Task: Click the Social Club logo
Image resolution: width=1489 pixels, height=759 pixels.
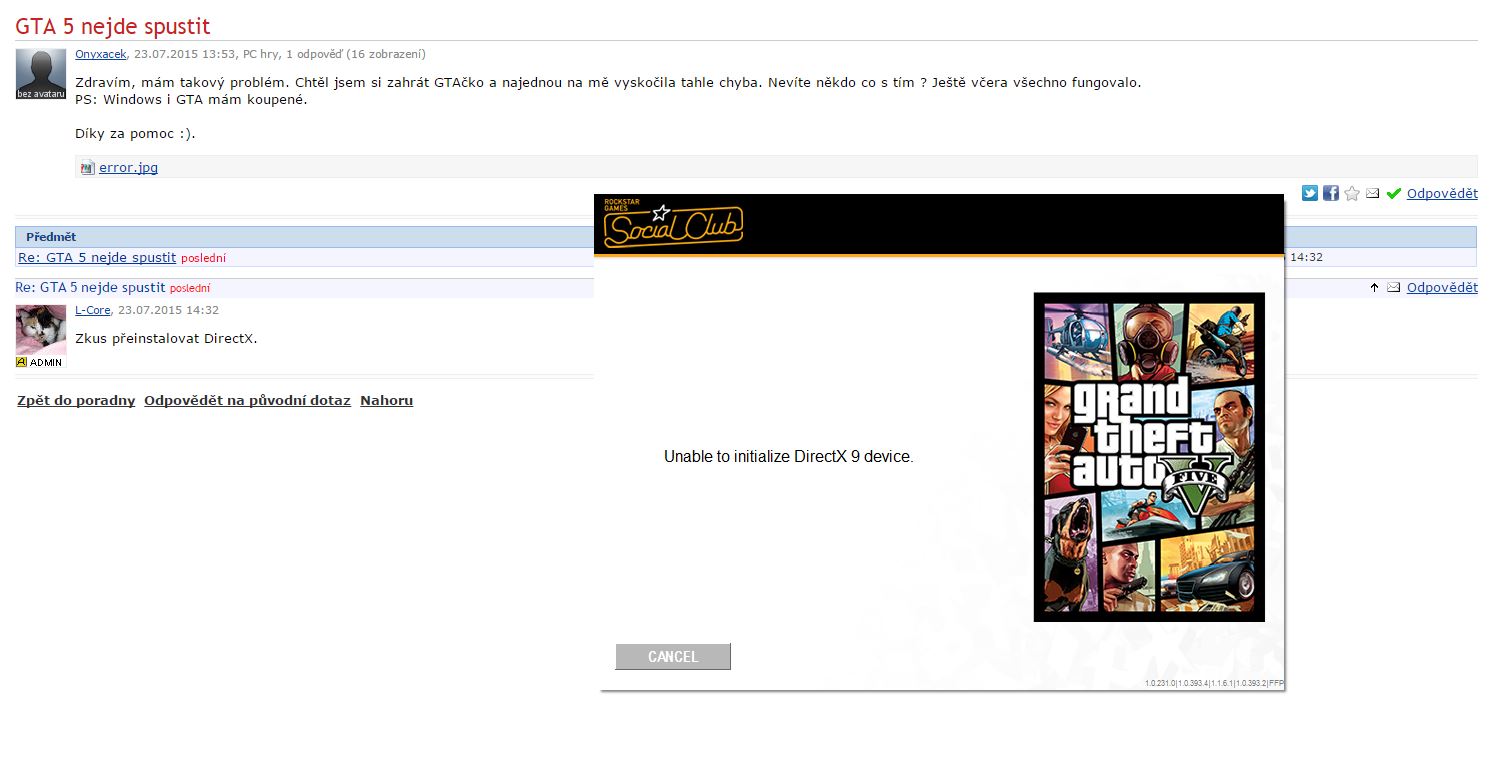Action: pos(673,225)
